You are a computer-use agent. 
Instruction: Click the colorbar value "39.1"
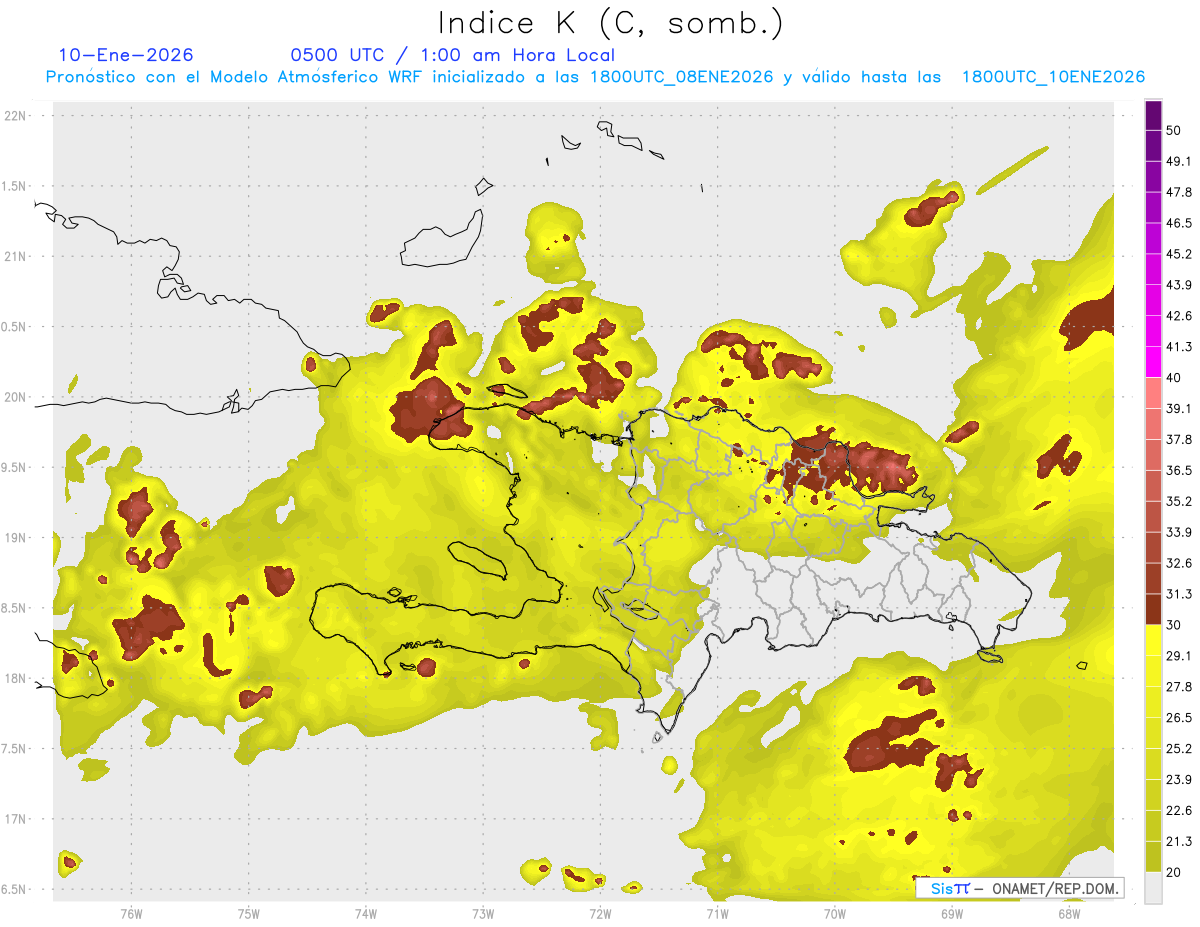[1178, 408]
